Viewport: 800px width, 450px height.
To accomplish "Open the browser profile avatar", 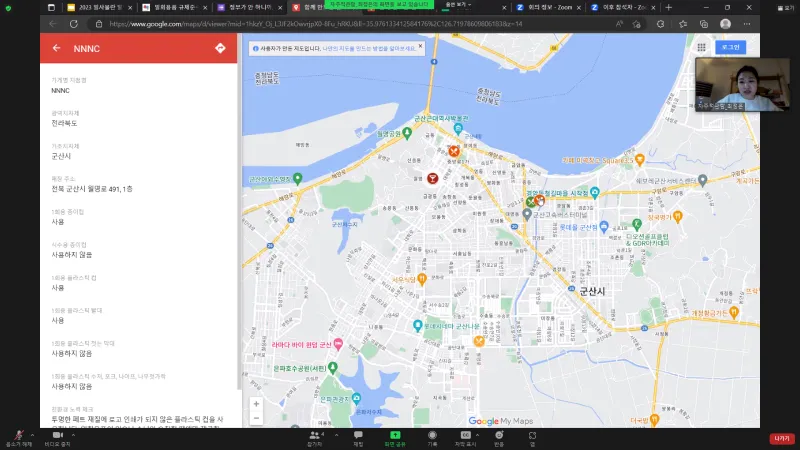I will tap(725, 24).
